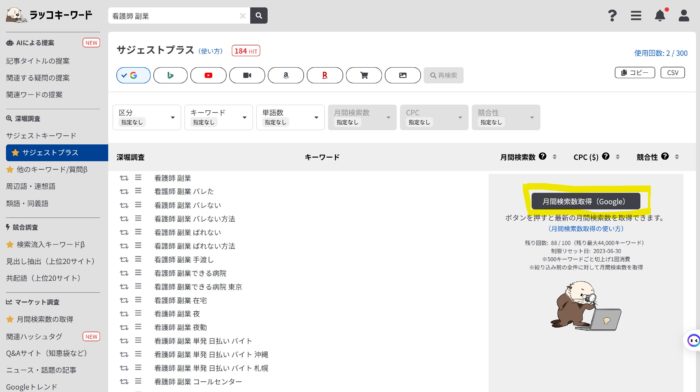Select 見出し抽出（上位20サイト）in sidebar
The width and height of the screenshot is (700, 392).
coord(50,261)
